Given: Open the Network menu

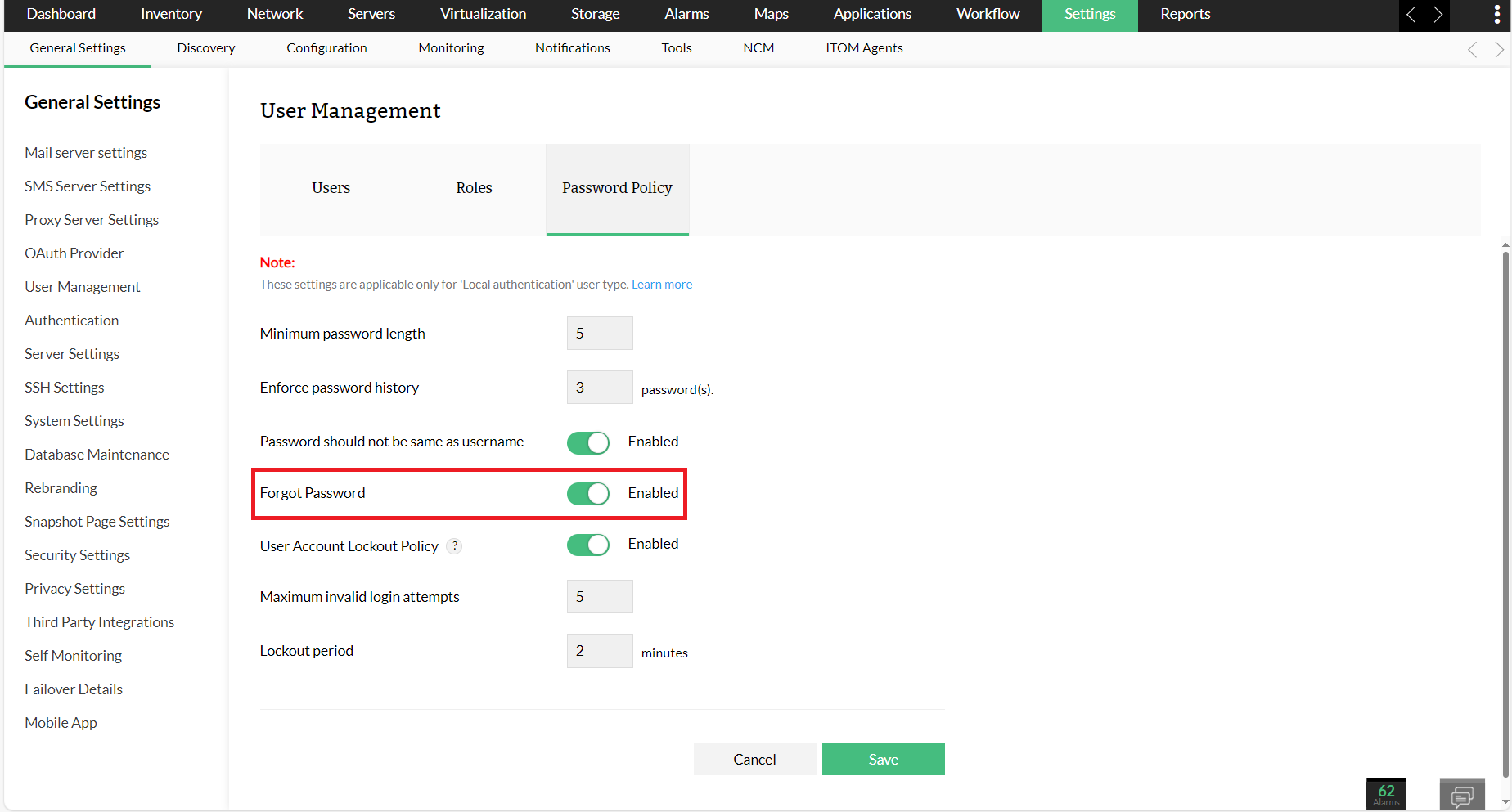Looking at the screenshot, I should click(275, 14).
